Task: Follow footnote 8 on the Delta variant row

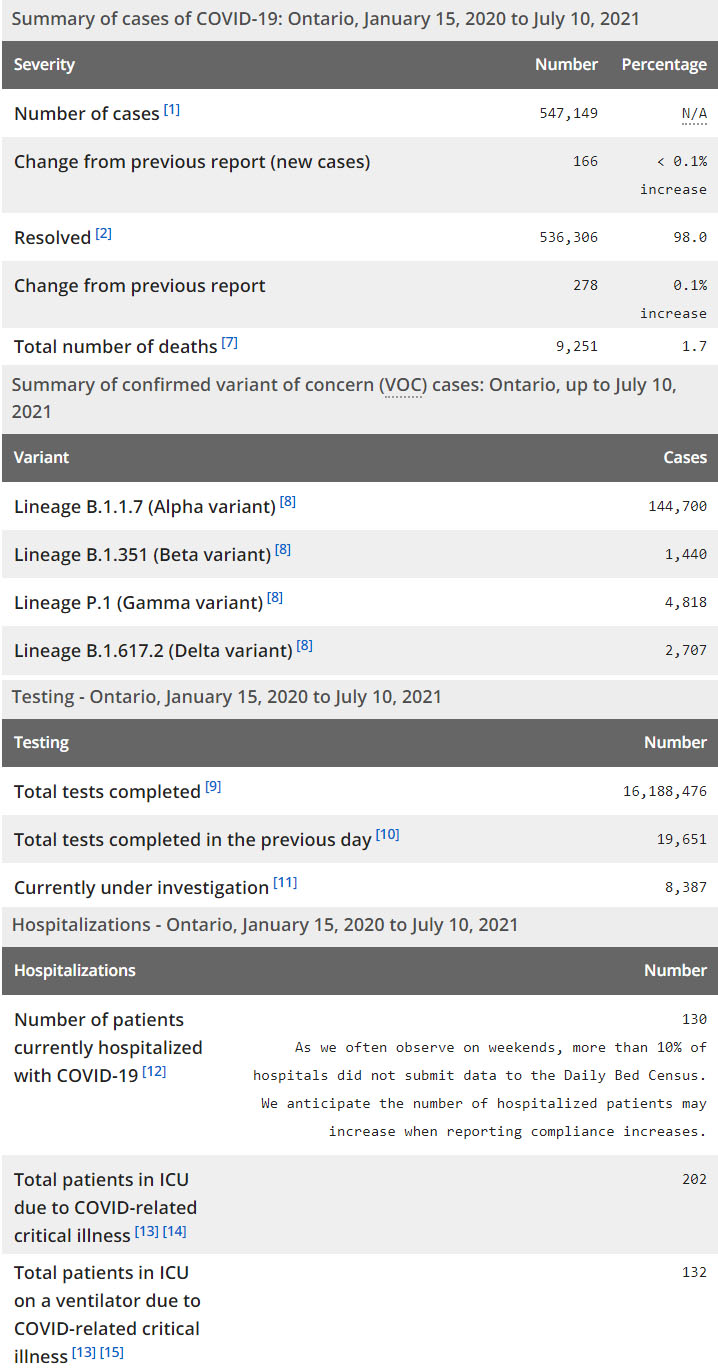Action: (x=305, y=646)
